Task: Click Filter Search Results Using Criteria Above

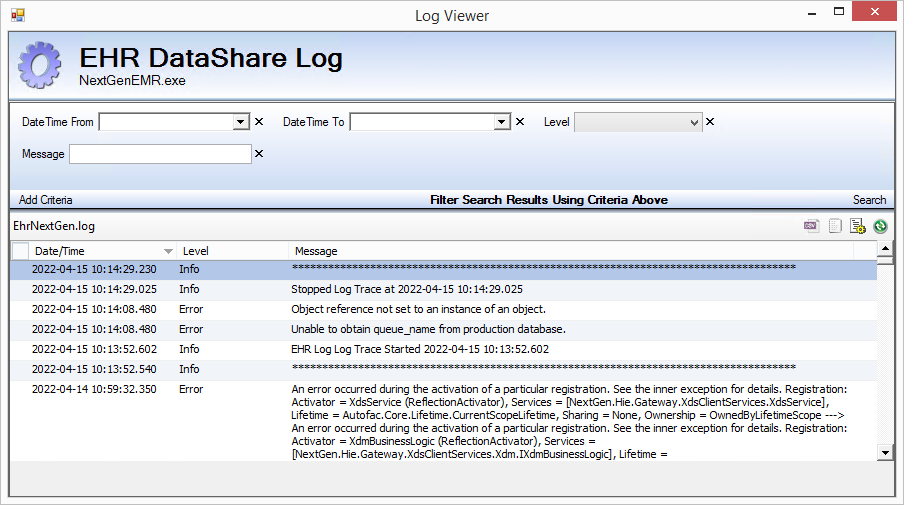Action: [549, 200]
